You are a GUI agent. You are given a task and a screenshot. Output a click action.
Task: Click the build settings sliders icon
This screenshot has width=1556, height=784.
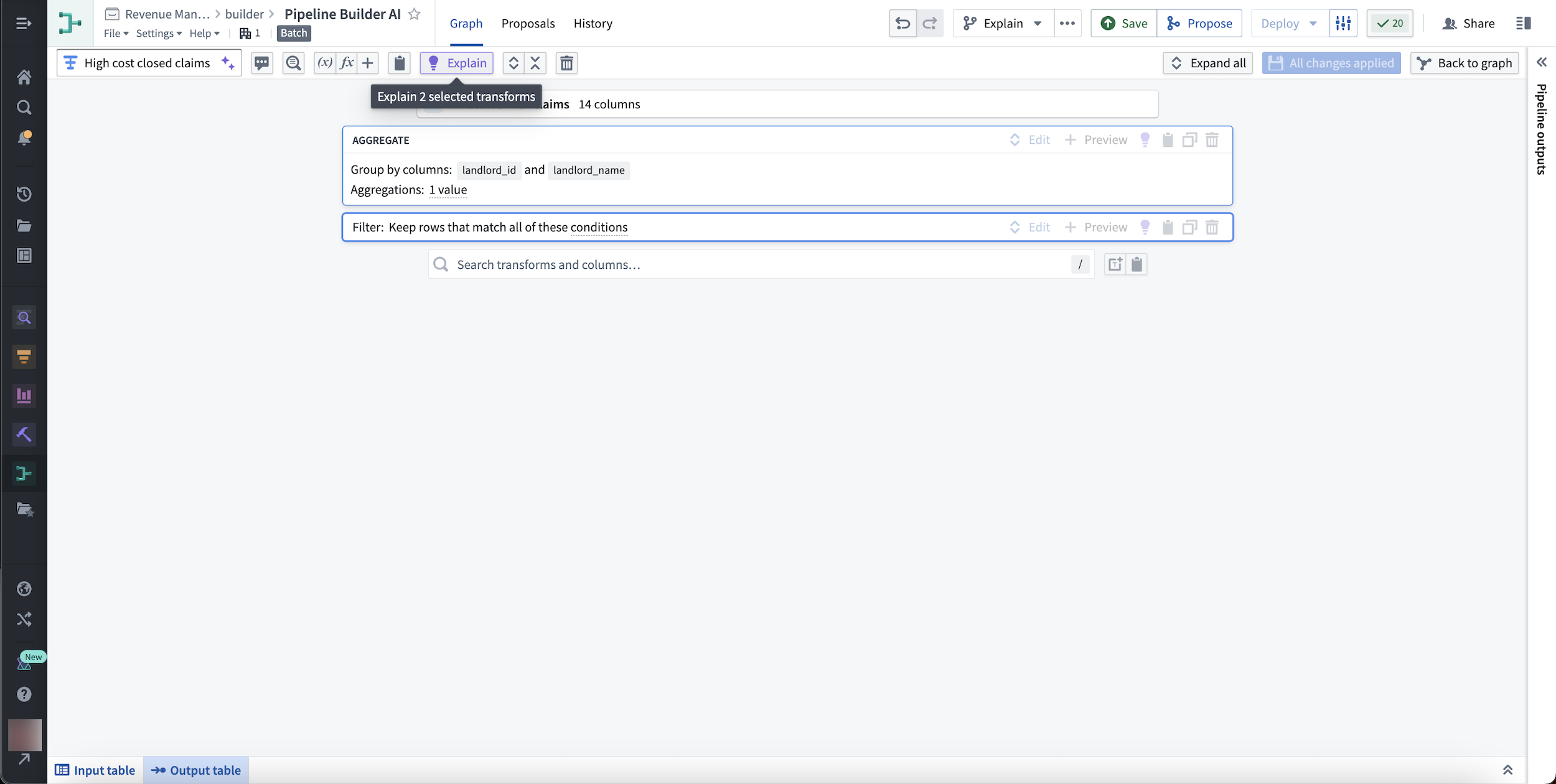click(1343, 24)
